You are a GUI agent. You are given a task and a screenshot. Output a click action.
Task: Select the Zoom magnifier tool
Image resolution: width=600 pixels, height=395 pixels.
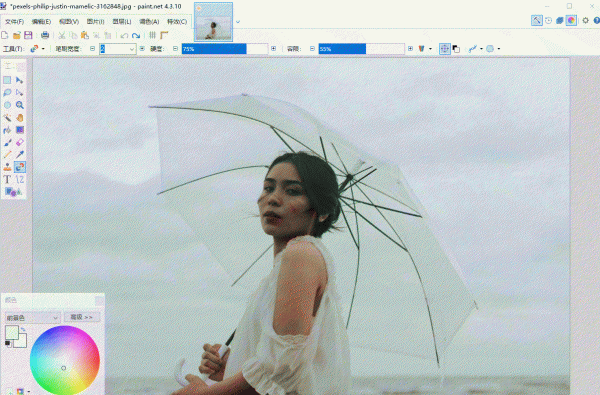[x=20, y=105]
